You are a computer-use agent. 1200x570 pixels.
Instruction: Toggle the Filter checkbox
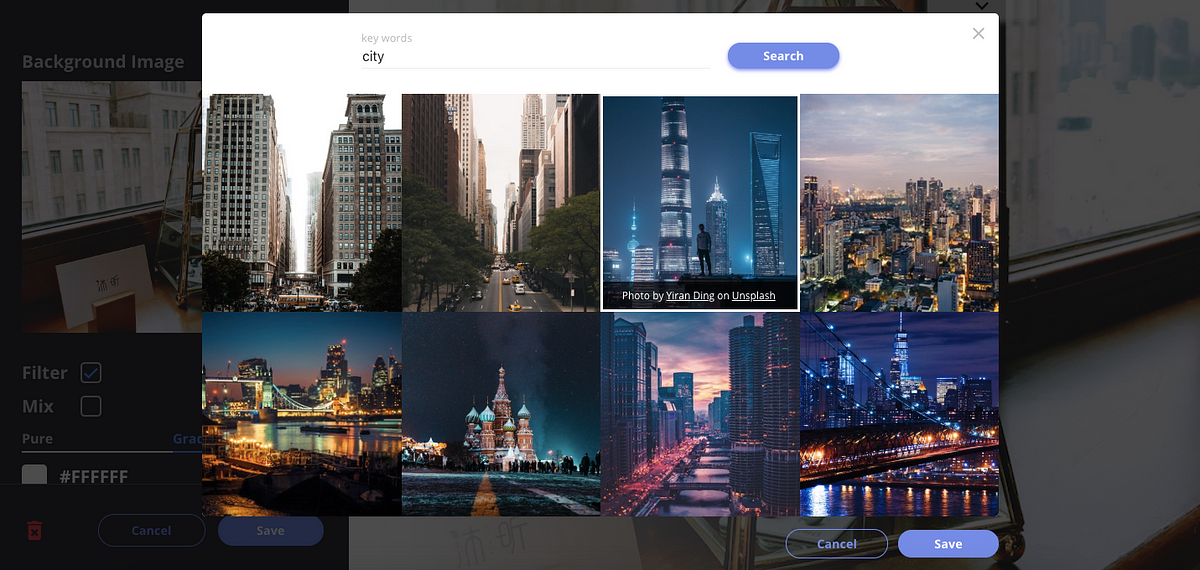pyautogui.click(x=91, y=373)
